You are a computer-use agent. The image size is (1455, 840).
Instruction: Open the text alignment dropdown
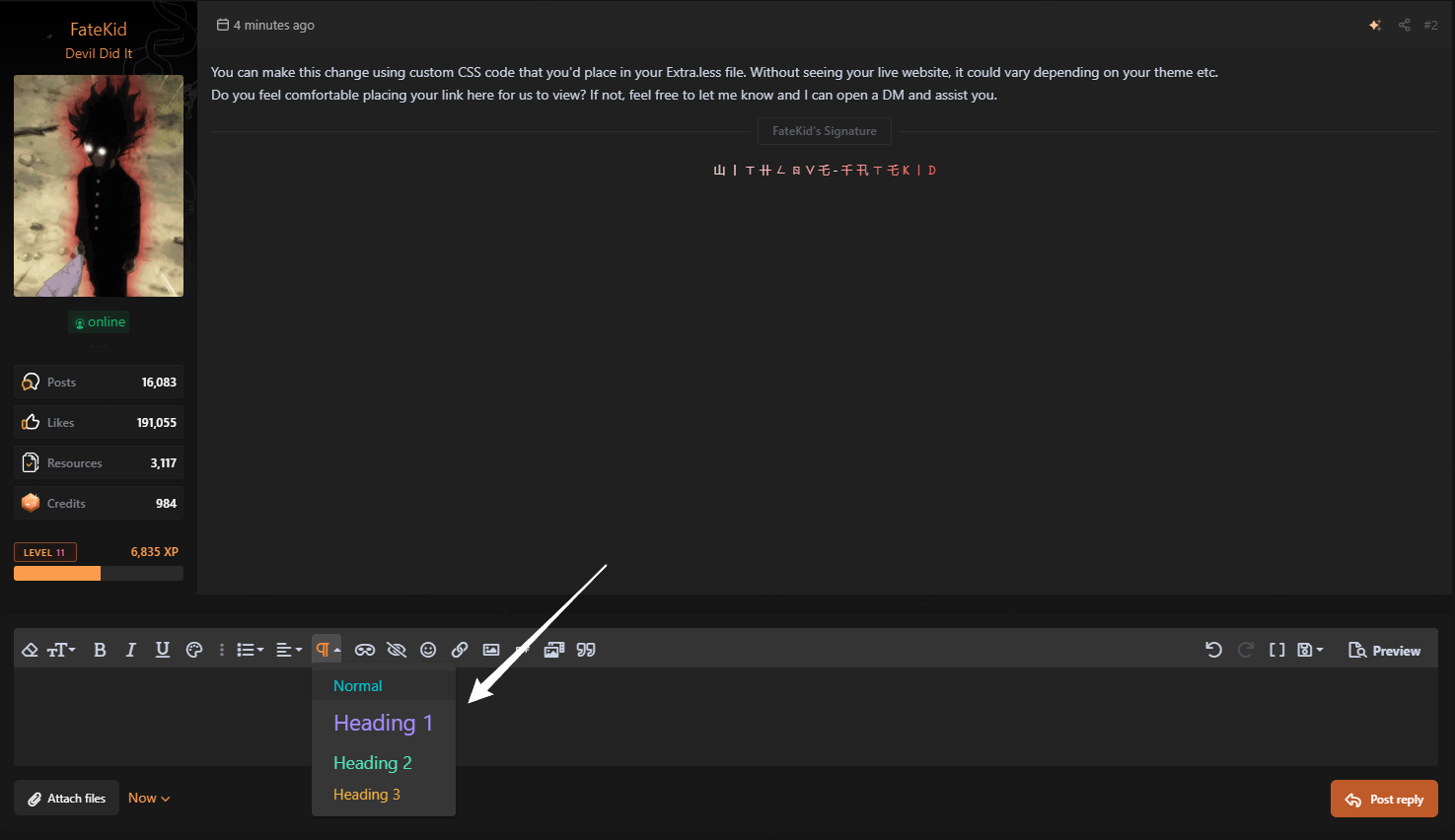pyautogui.click(x=289, y=650)
